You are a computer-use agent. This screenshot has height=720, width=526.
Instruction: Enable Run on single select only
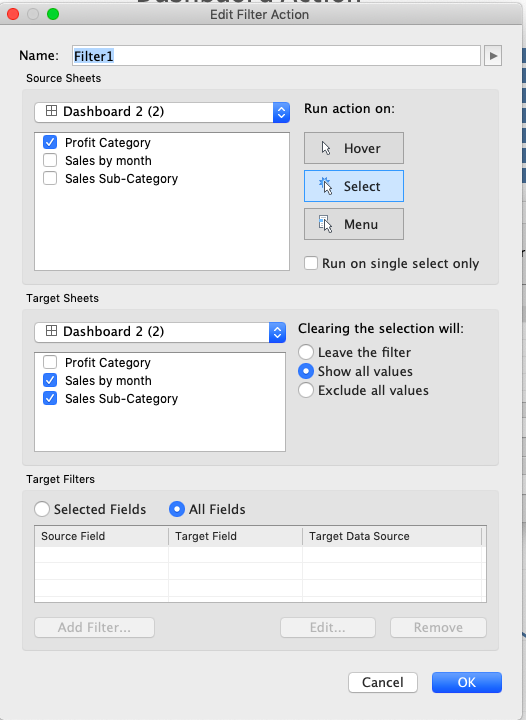[311, 263]
